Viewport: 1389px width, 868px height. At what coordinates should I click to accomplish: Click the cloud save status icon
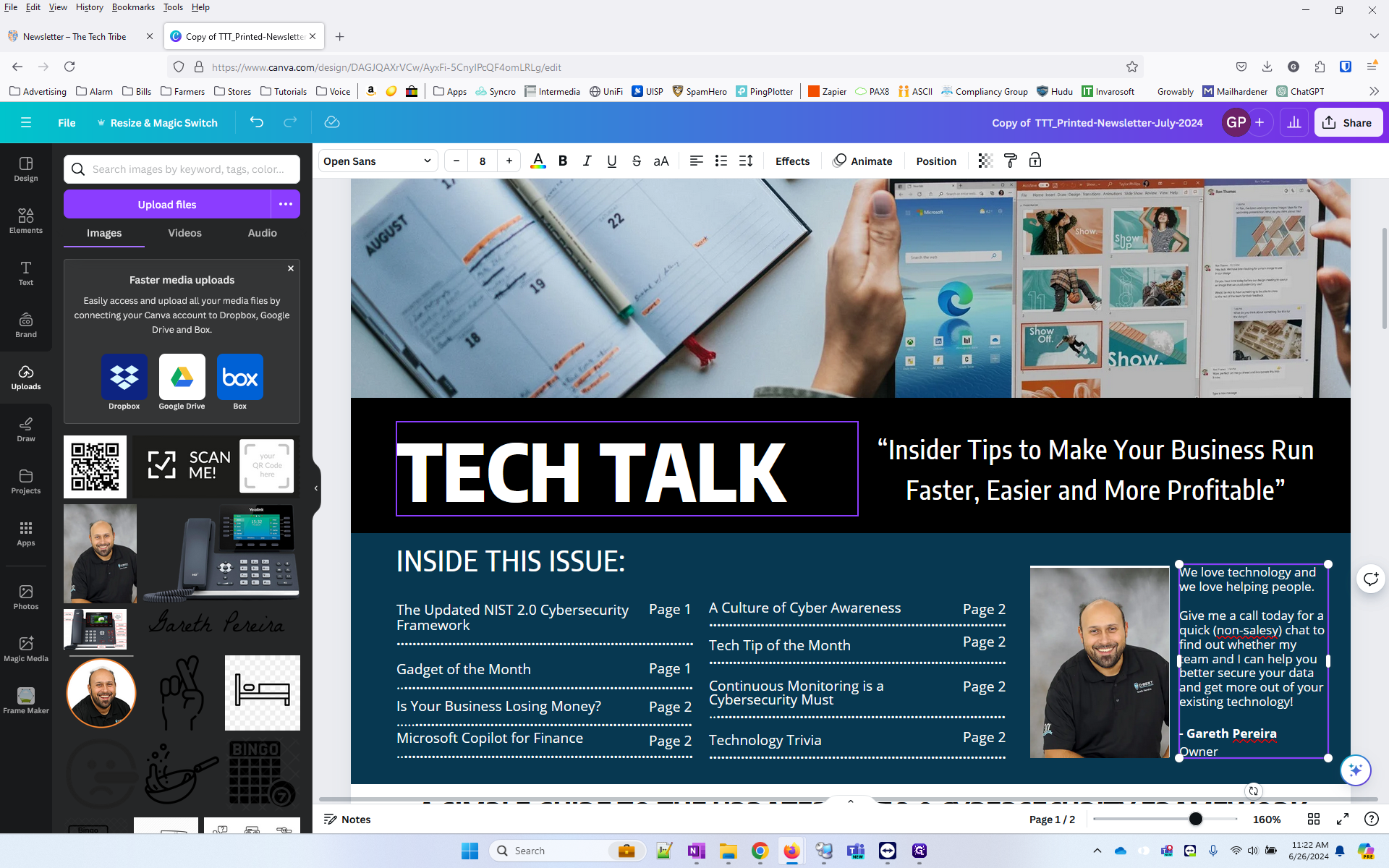[x=332, y=122]
